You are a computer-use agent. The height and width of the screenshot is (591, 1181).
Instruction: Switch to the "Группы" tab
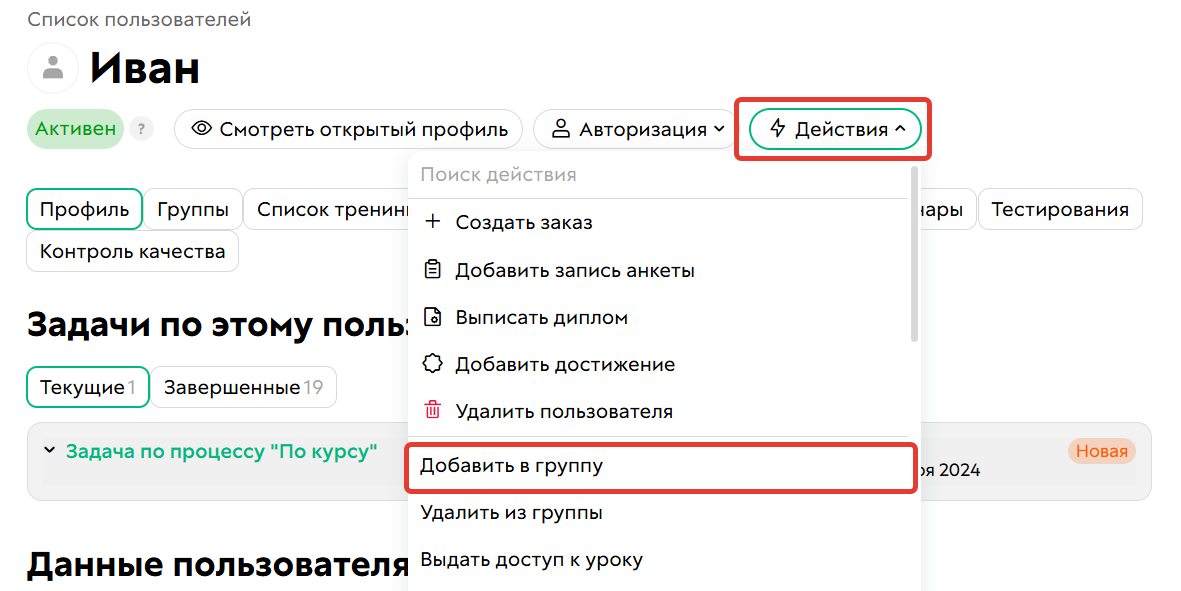click(192, 209)
